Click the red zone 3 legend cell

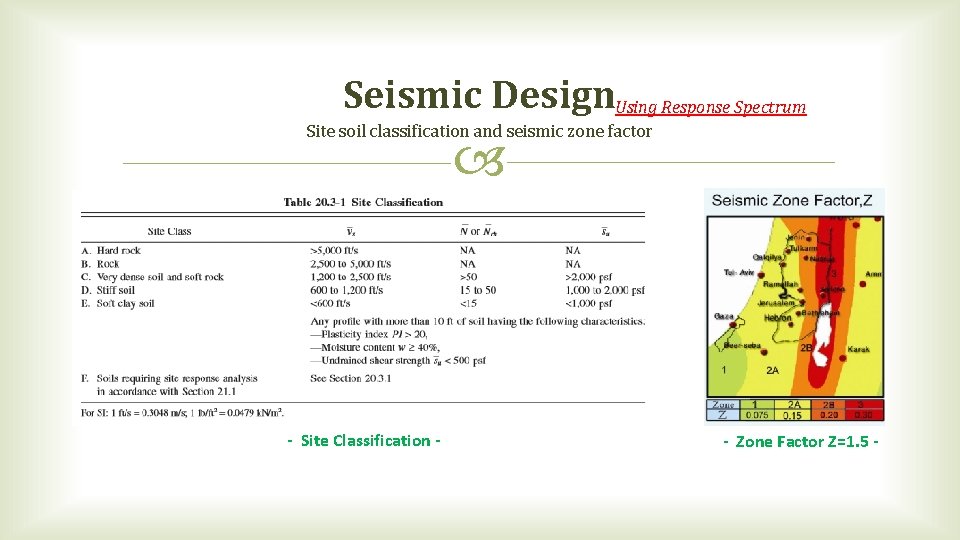(864, 405)
